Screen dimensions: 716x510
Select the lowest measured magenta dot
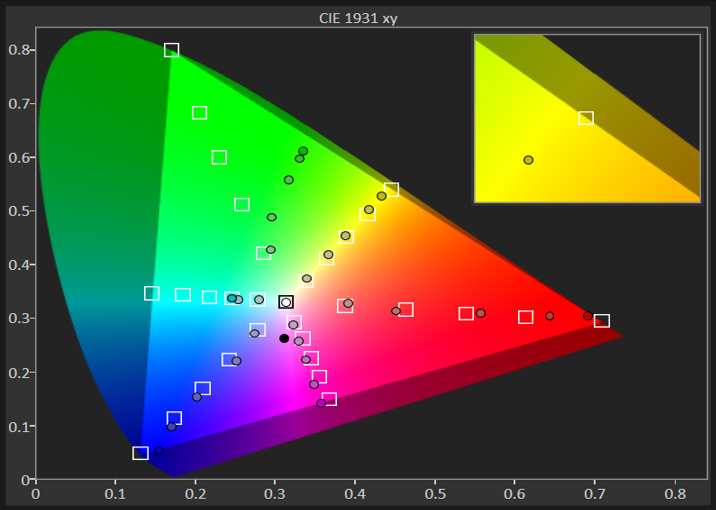point(321,403)
